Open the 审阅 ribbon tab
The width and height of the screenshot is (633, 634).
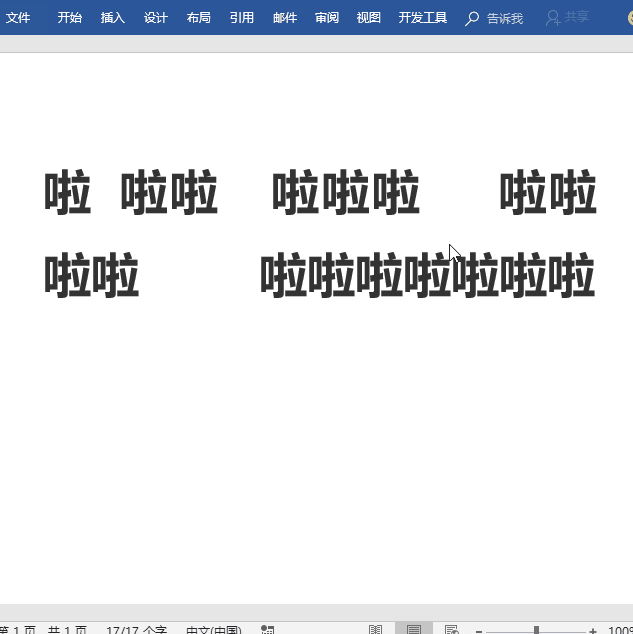[327, 17]
